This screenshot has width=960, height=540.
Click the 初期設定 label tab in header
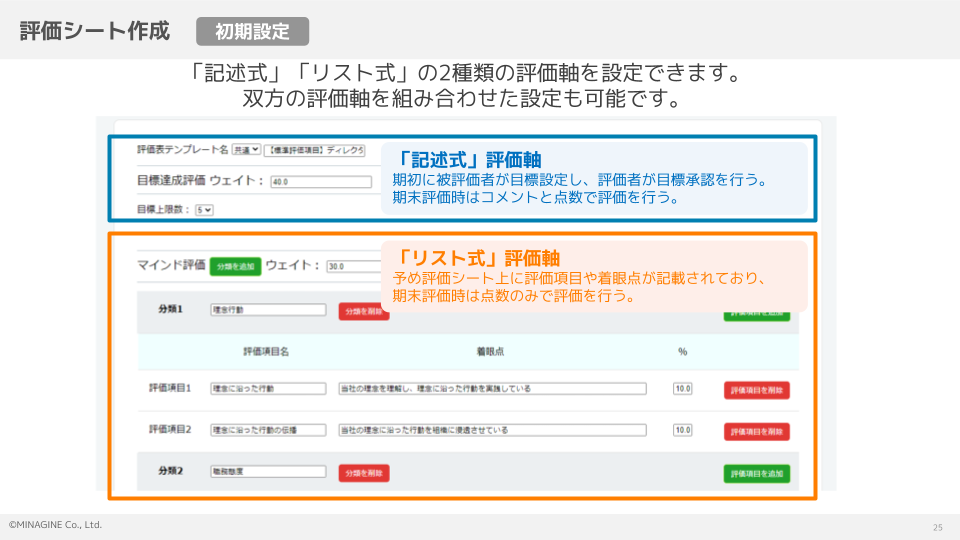[253, 31]
